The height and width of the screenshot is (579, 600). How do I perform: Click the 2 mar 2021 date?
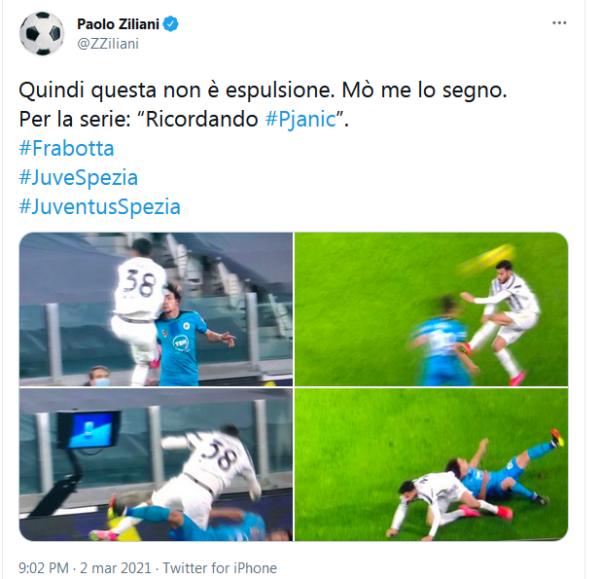pyautogui.click(x=116, y=568)
